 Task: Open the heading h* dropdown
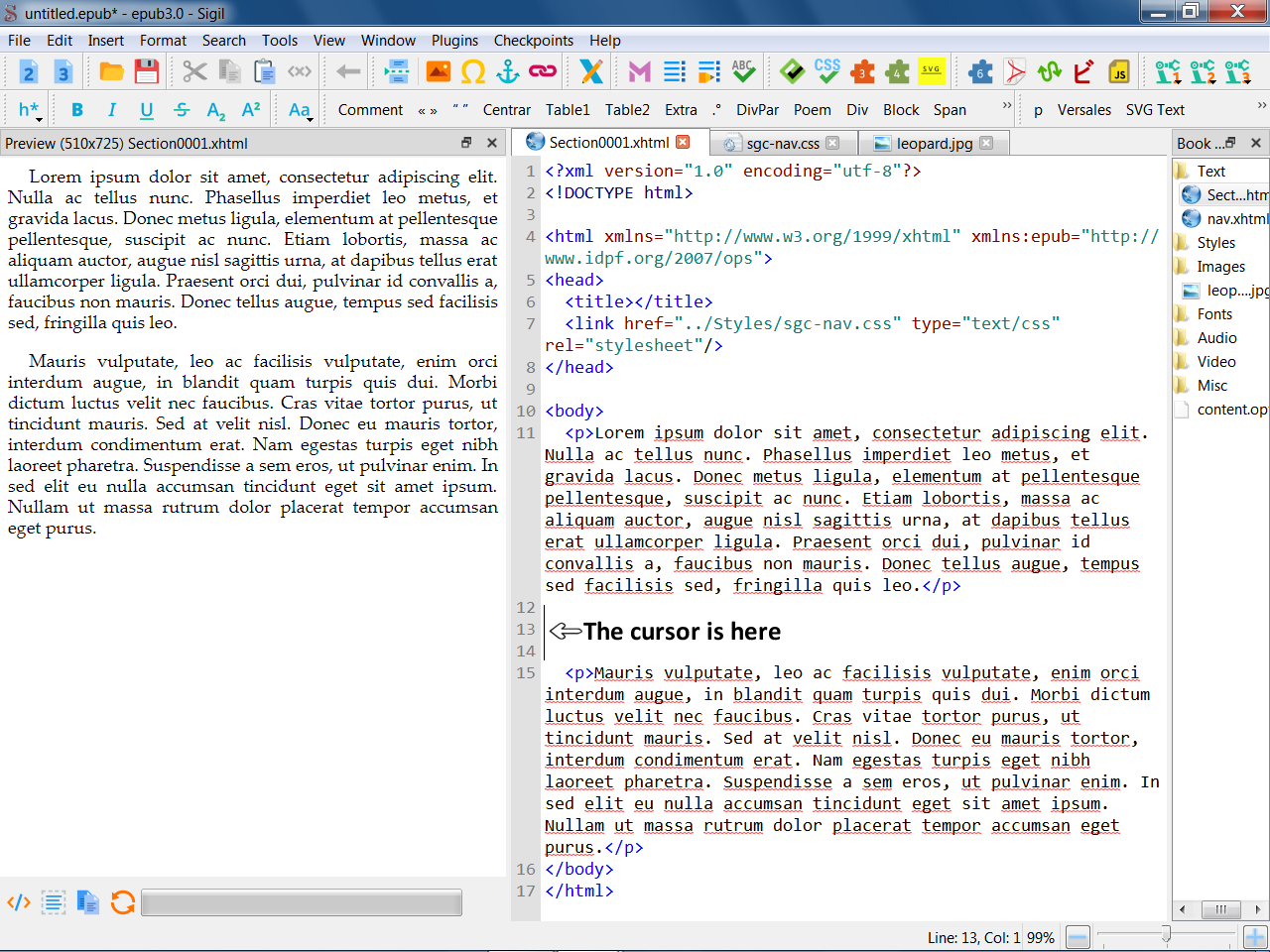coord(29,110)
